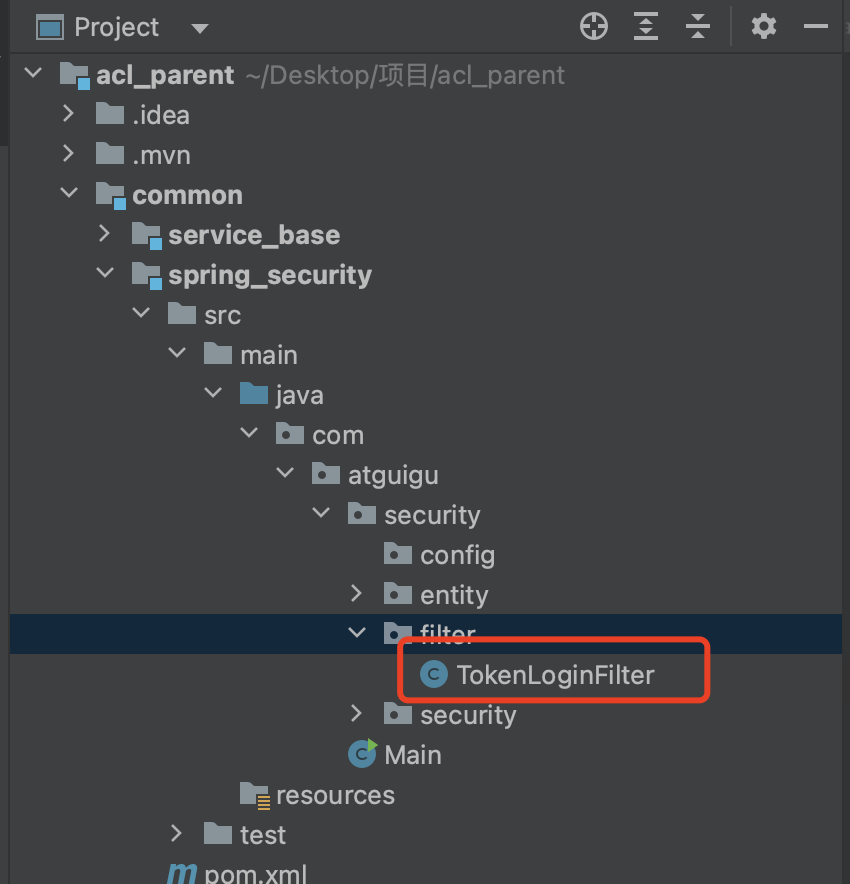Hide the Project panel with minus icon
The image size is (850, 884).
(x=816, y=27)
